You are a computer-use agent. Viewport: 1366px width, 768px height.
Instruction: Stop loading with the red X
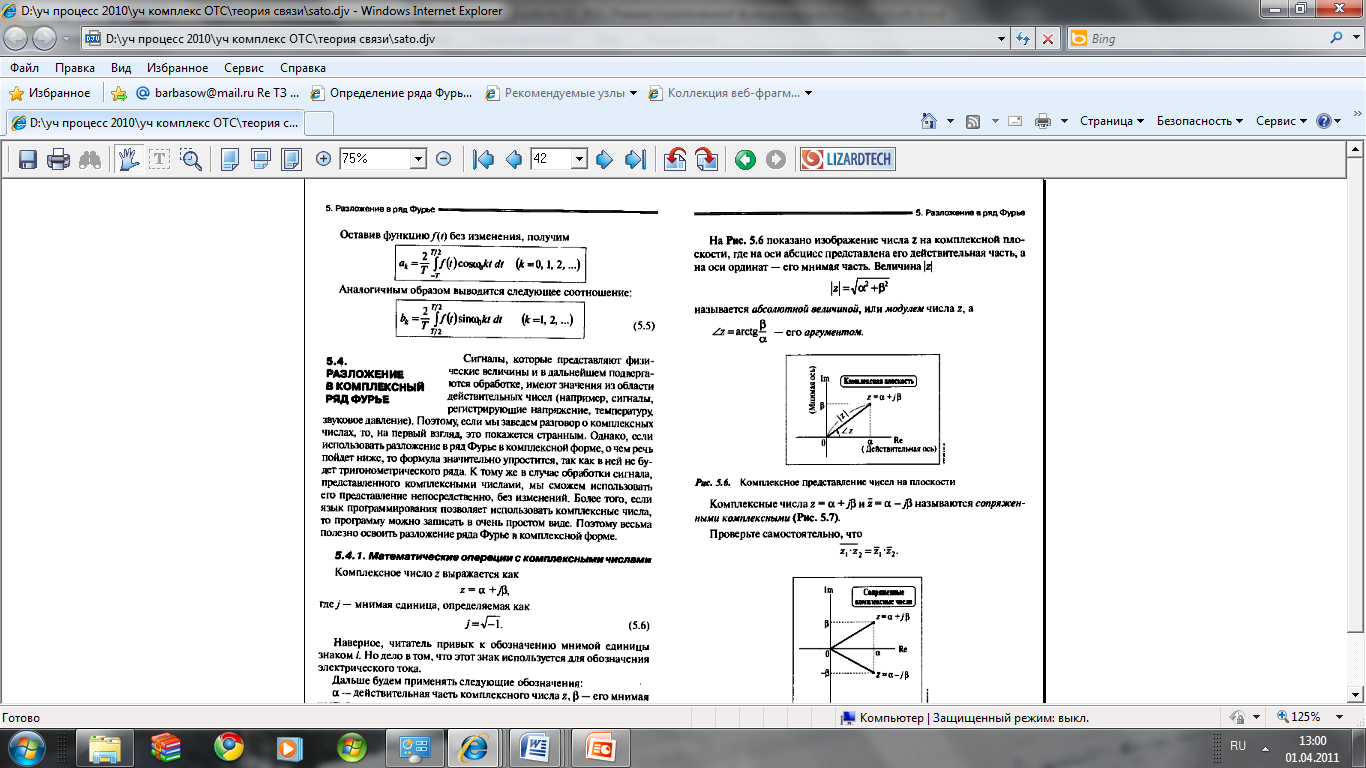pyautogui.click(x=1048, y=39)
